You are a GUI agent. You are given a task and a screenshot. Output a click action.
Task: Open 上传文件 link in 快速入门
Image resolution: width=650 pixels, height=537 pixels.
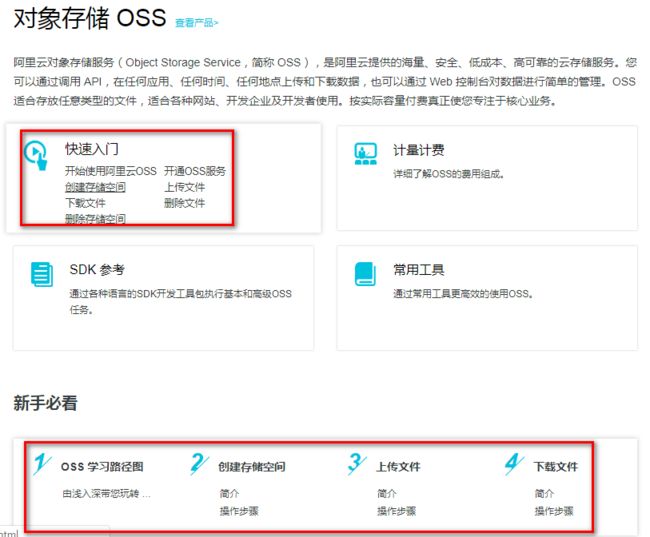point(184,187)
